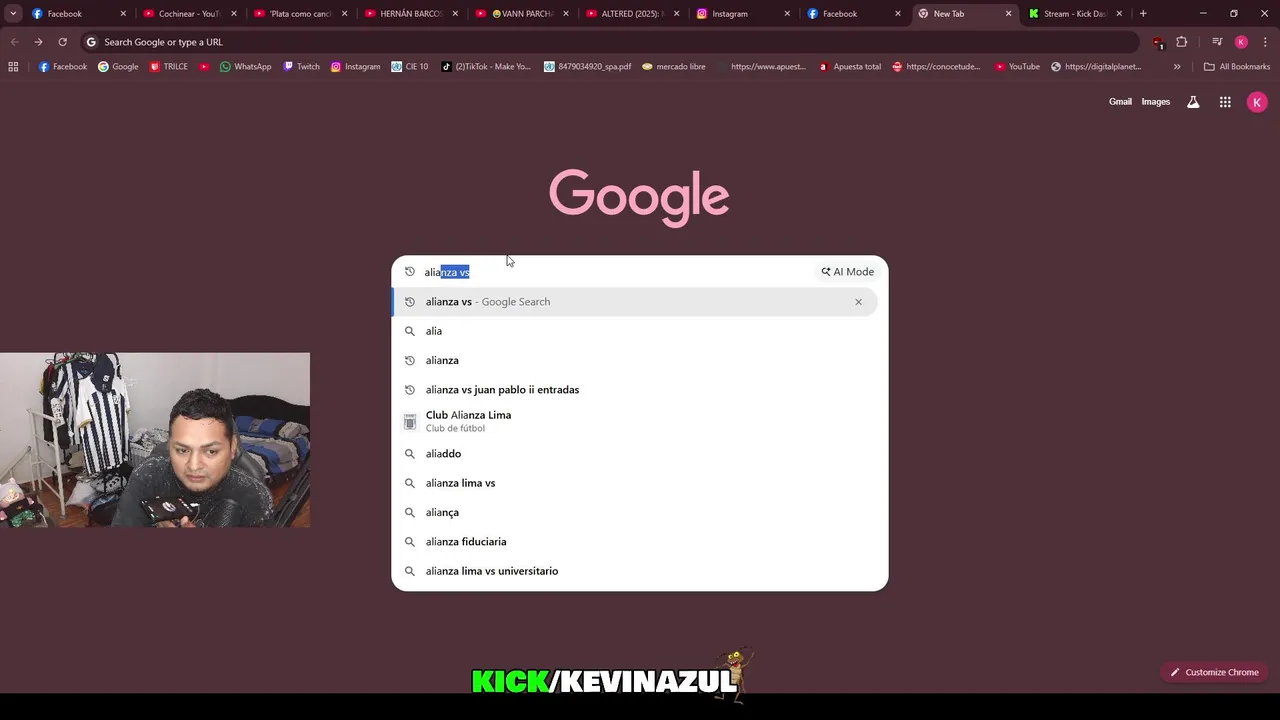The image size is (1280, 720).
Task: Open the tab search chevron in tab strip
Action: (13, 14)
